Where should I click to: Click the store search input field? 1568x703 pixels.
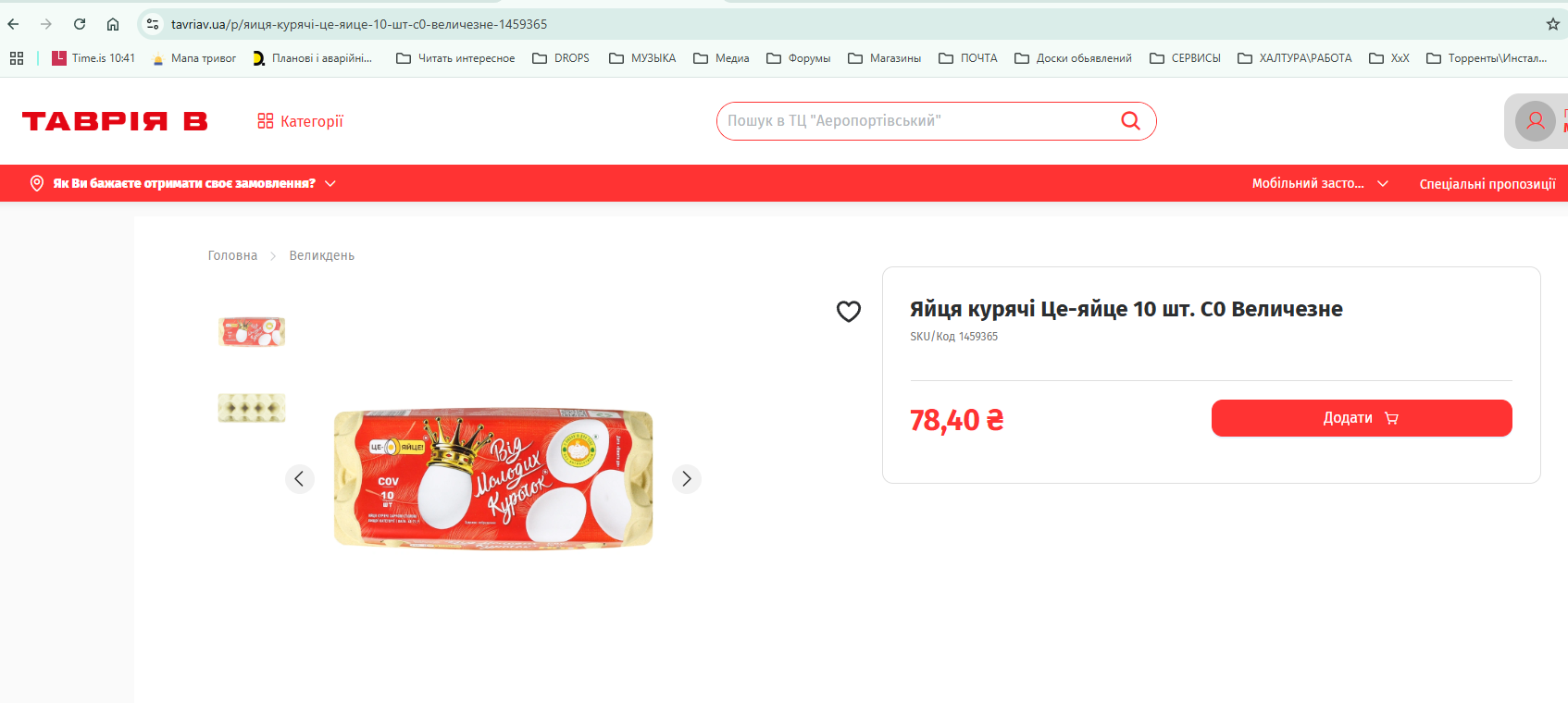click(x=916, y=121)
